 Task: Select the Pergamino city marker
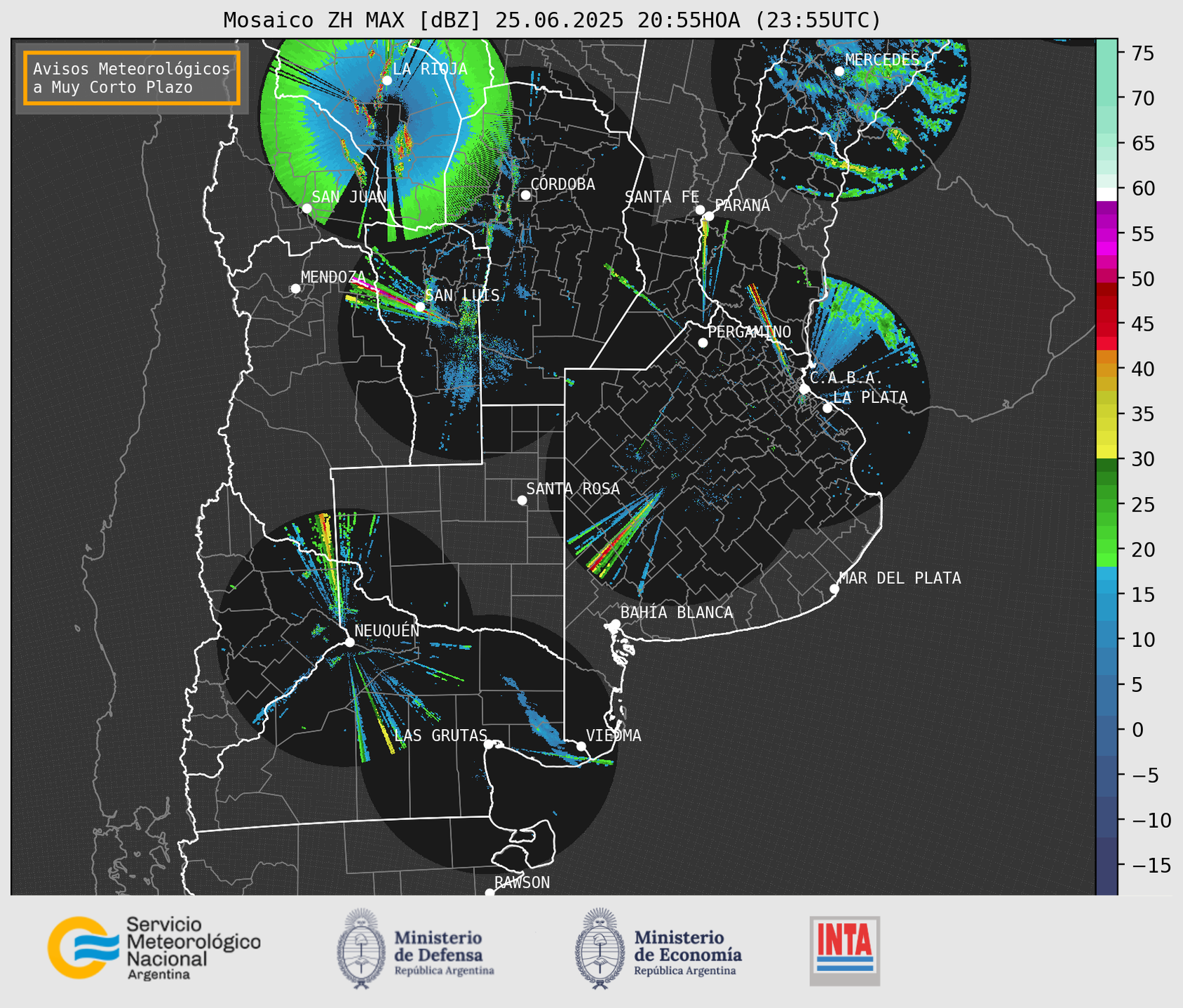pyautogui.click(x=703, y=342)
